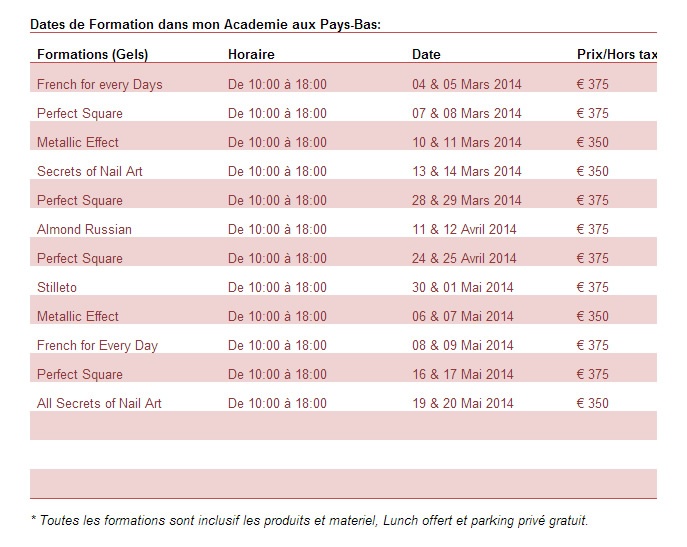This screenshot has width=687, height=547.
Task: Click the date 06 & 07 Mai 2014
Action: click(463, 316)
